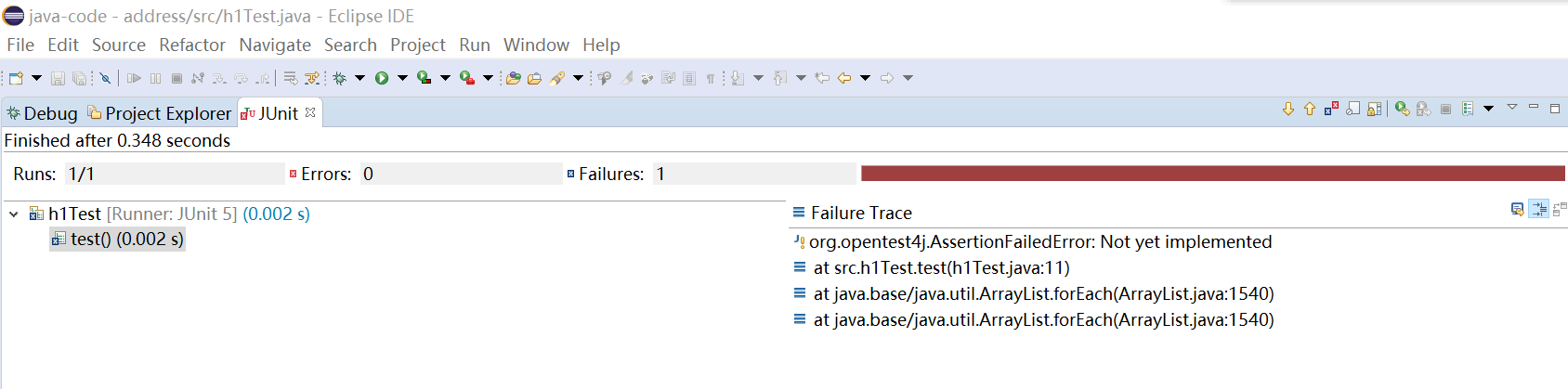Rerun the JUnit test

(x=1402, y=109)
